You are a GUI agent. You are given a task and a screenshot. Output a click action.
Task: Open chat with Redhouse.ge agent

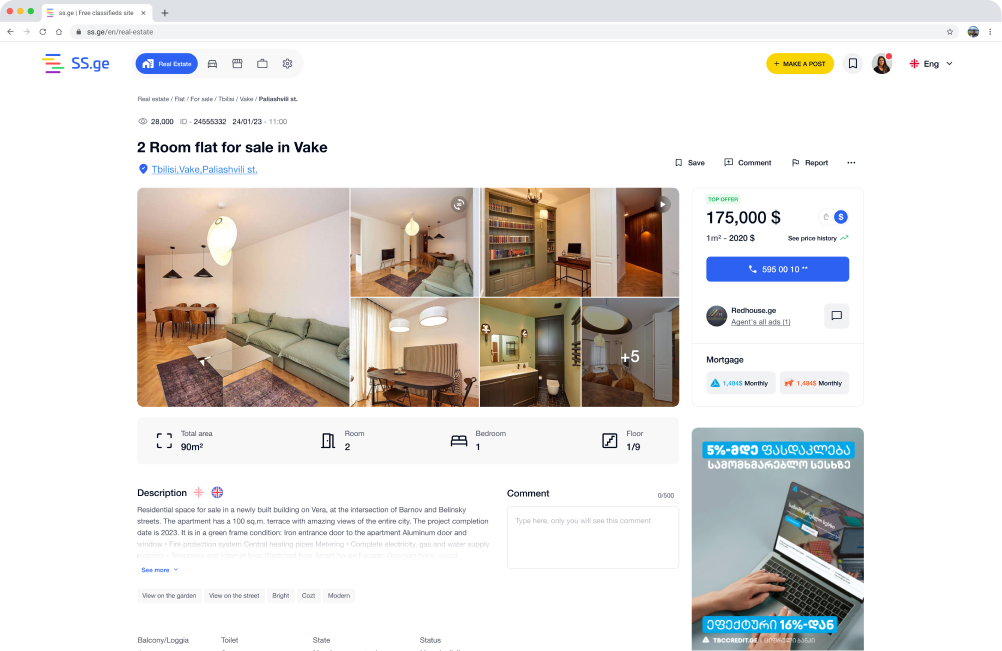(x=836, y=316)
